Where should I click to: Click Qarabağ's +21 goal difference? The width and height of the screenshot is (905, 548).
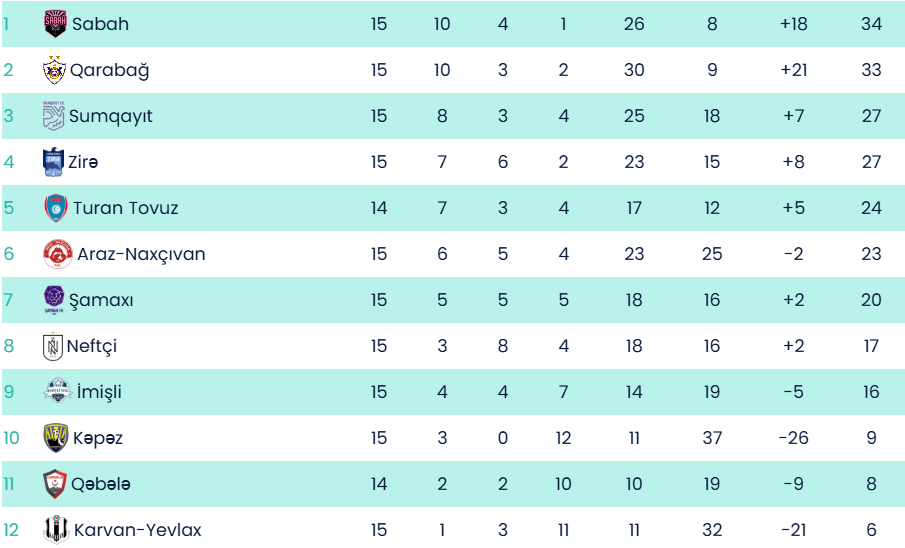(x=794, y=70)
